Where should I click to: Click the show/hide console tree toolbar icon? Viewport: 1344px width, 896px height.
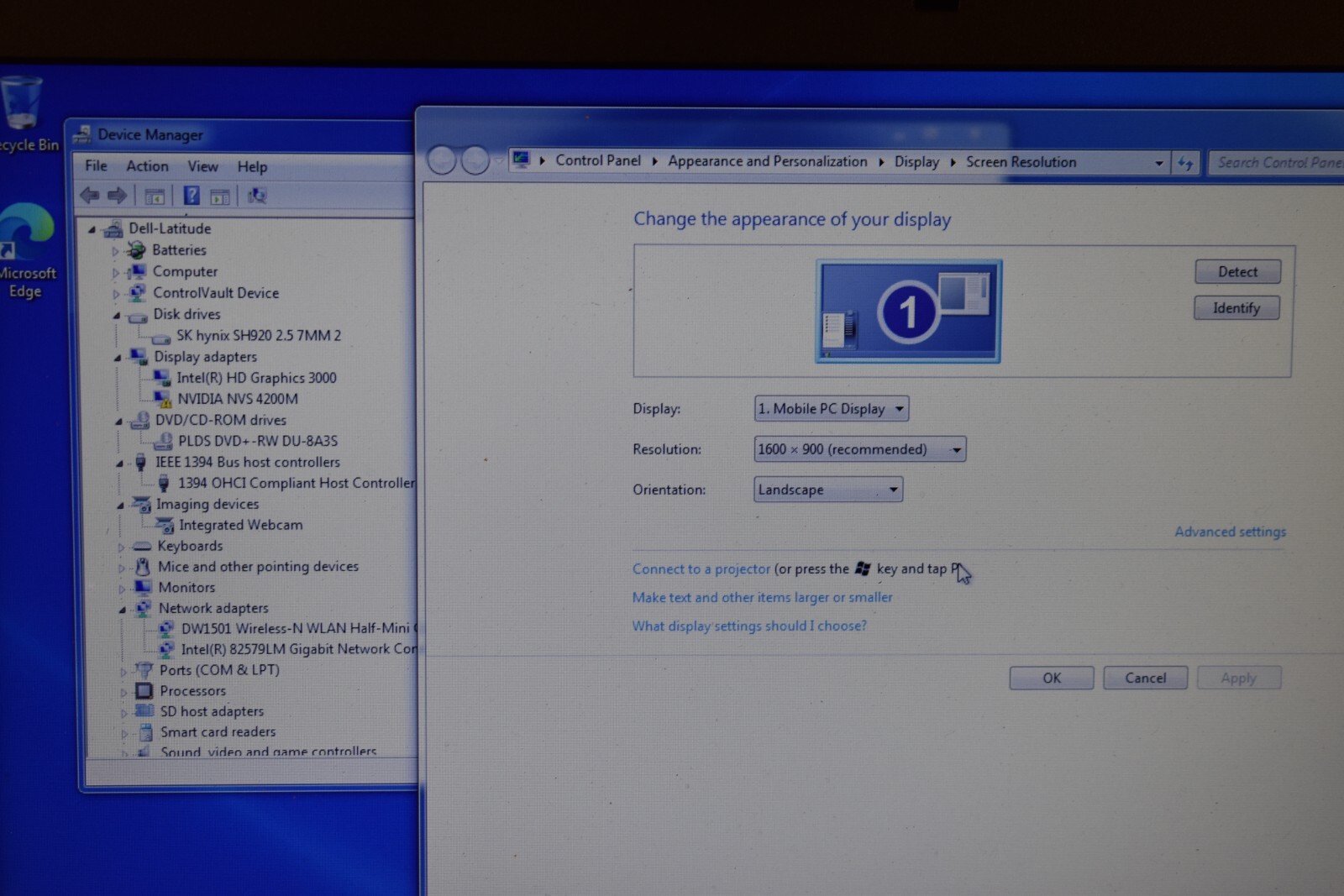pos(155,196)
